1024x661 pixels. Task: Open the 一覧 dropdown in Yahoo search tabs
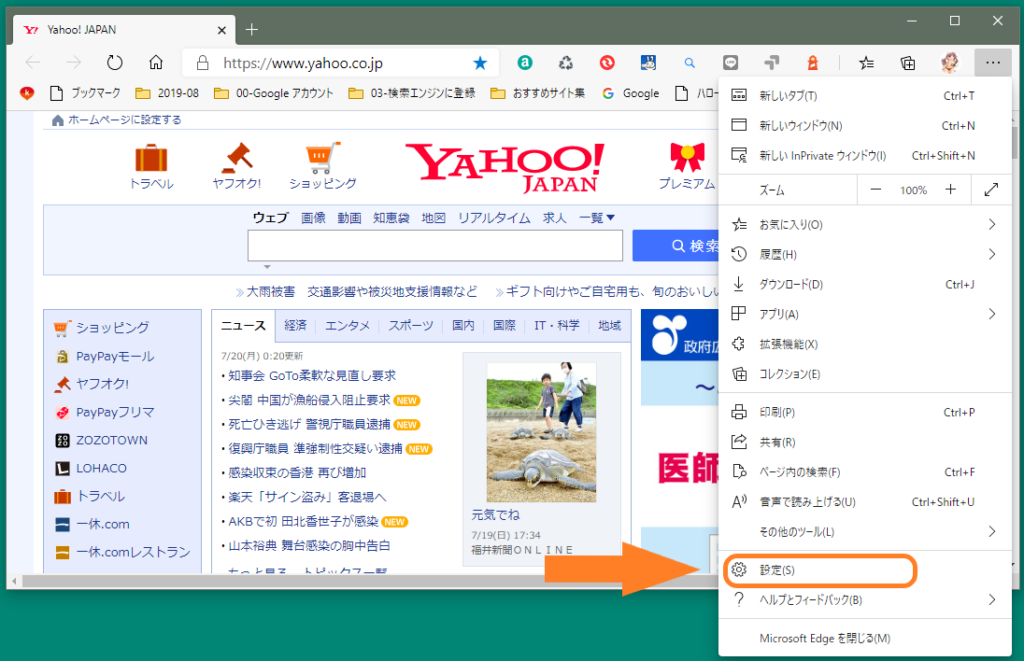(x=596, y=218)
